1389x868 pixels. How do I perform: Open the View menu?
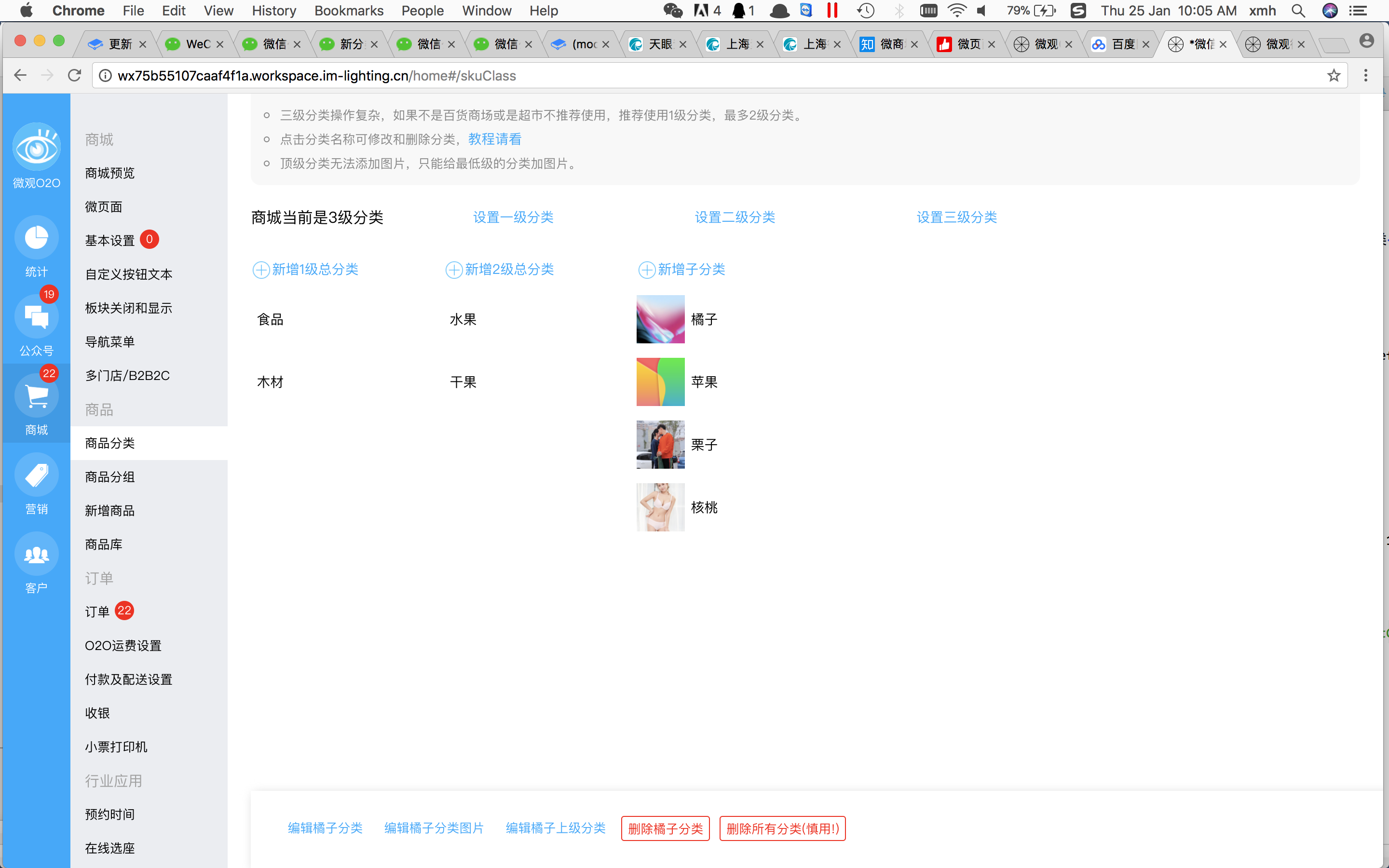[218, 10]
